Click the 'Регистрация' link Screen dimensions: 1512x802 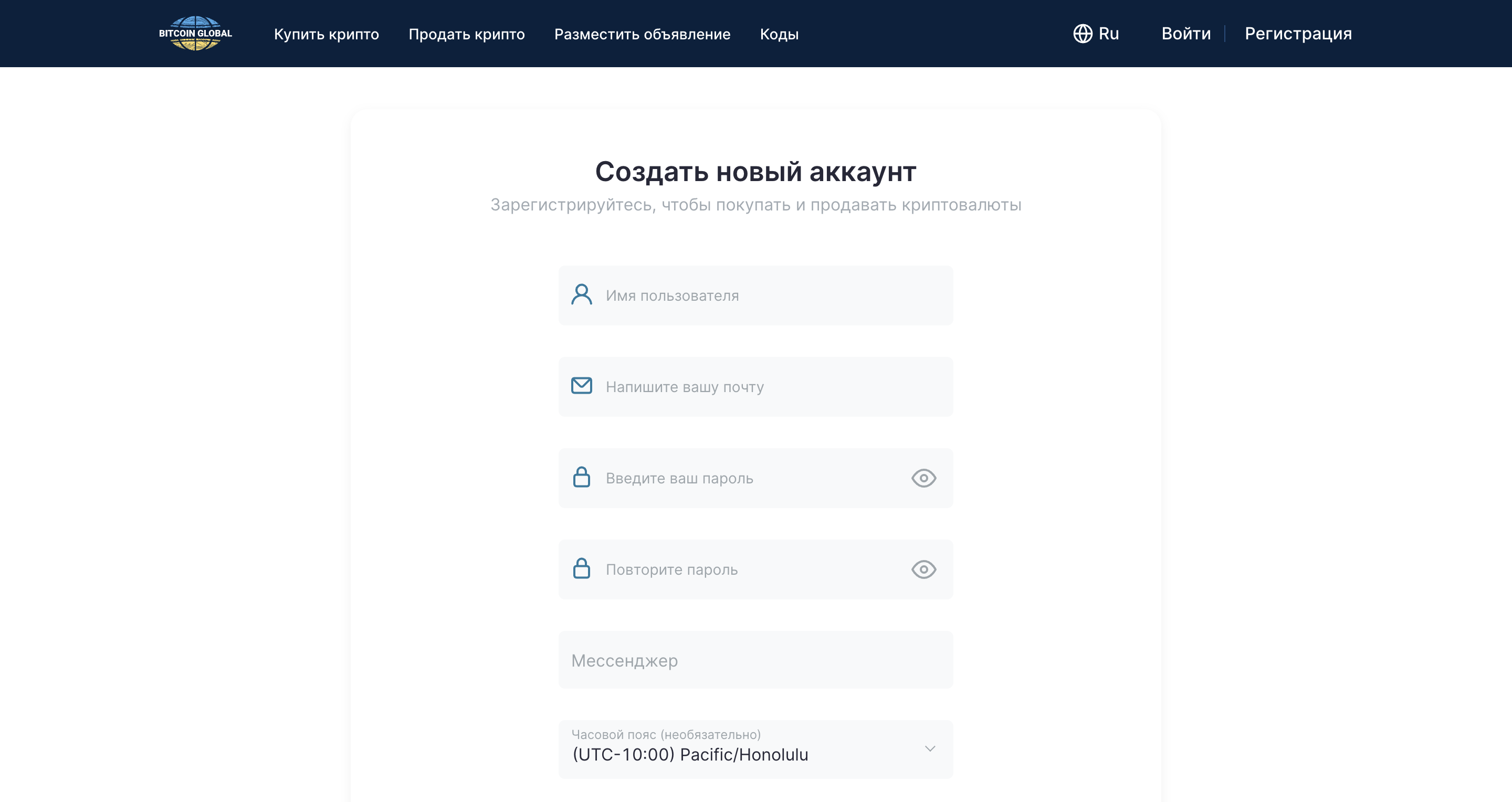click(x=1298, y=34)
